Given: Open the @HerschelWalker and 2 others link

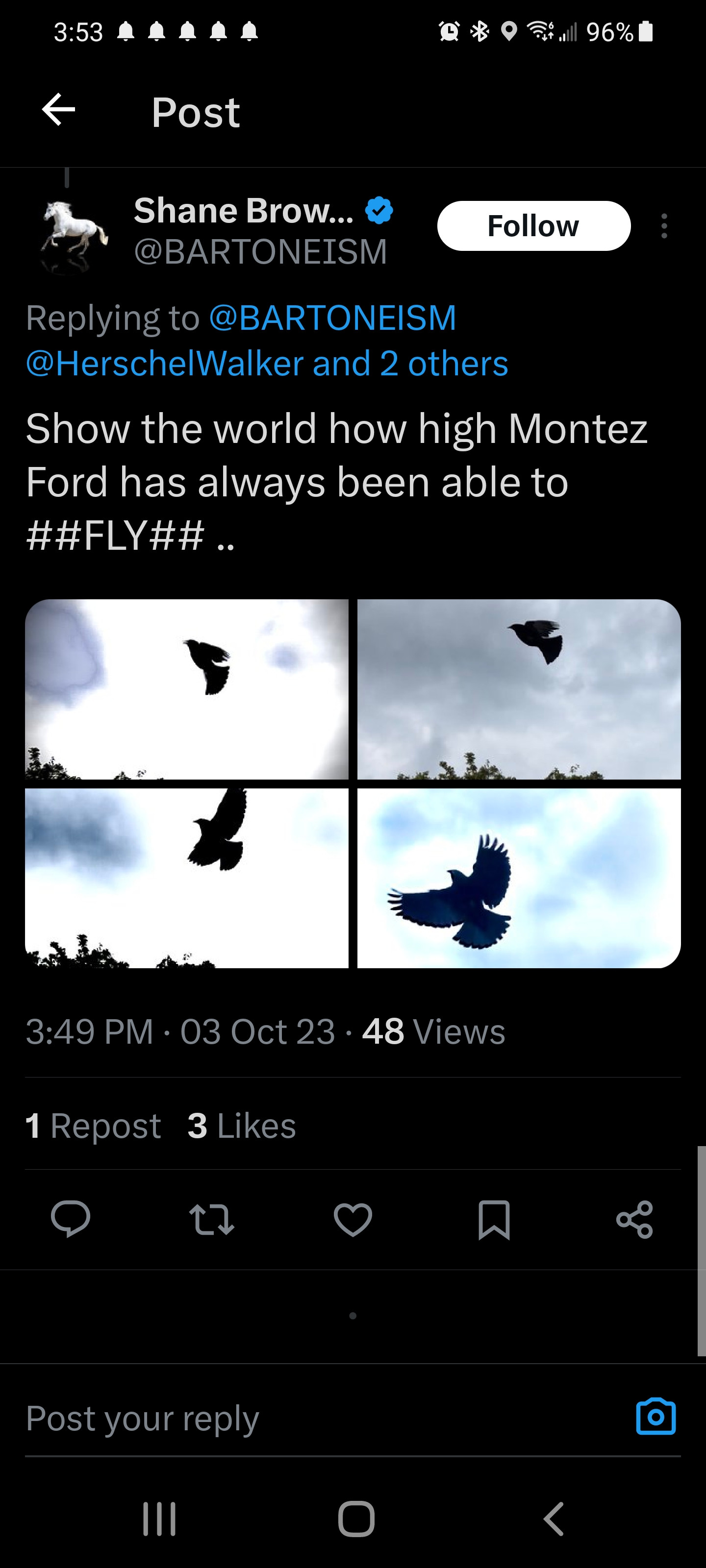Looking at the screenshot, I should pyautogui.click(x=267, y=364).
